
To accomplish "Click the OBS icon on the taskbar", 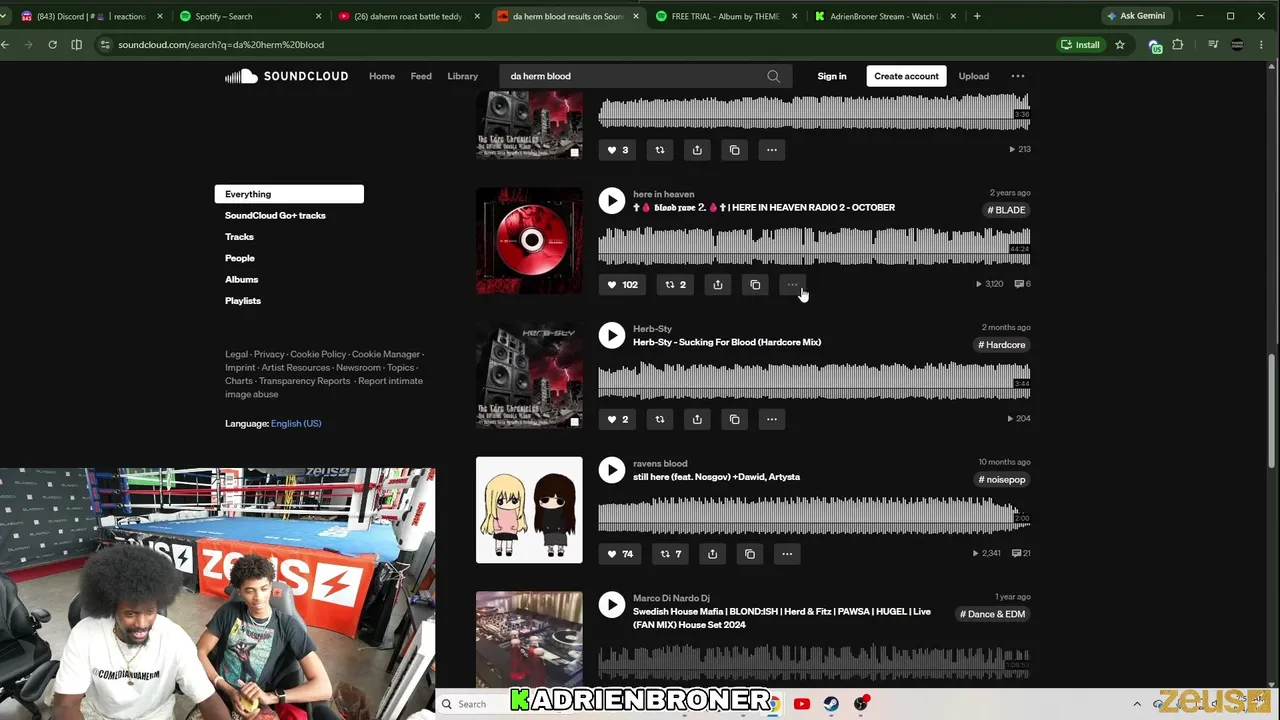I will [x=861, y=704].
